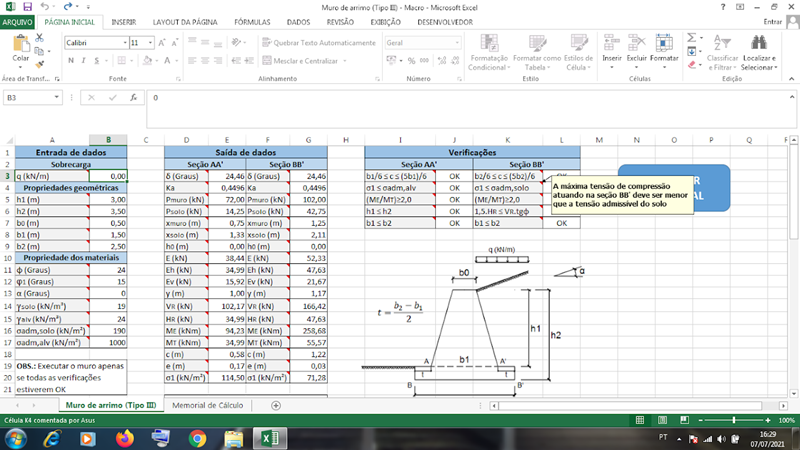Align text to the right
This screenshot has width=800, height=450.
coord(218,61)
